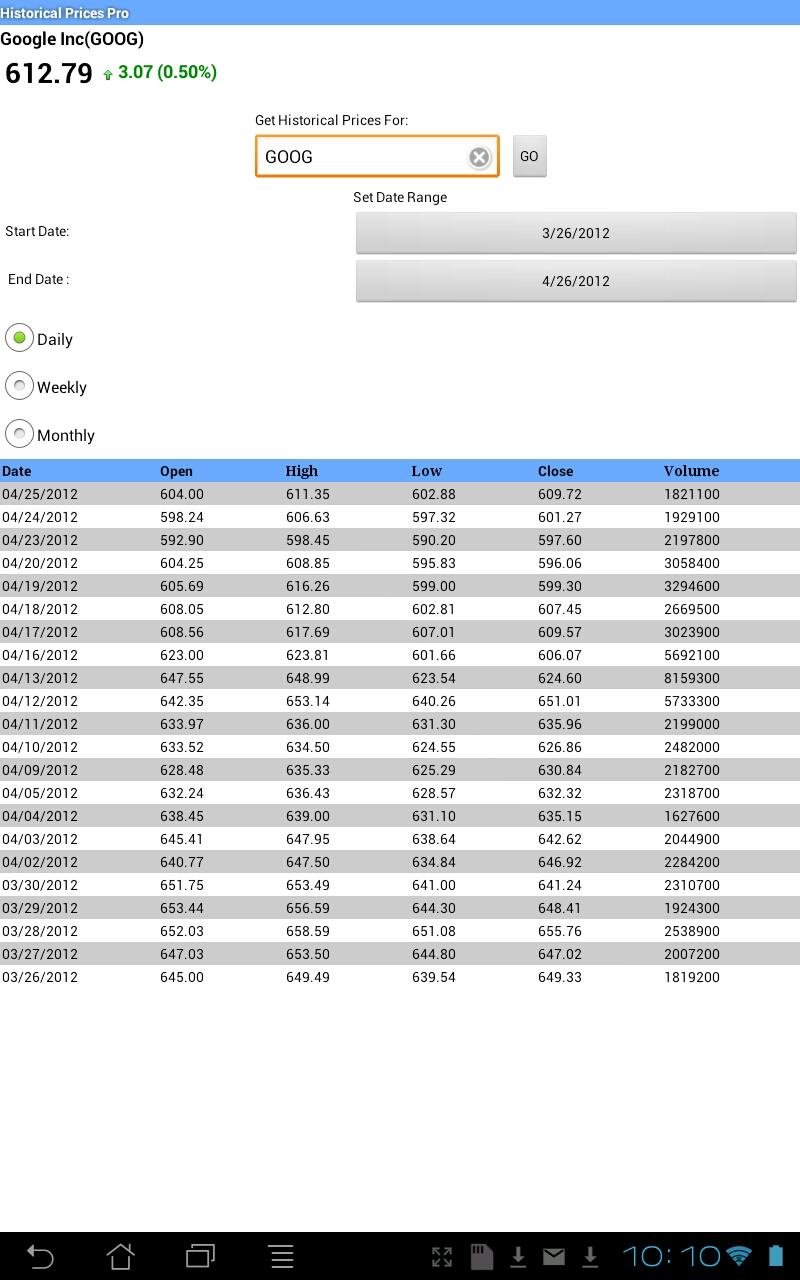The width and height of the screenshot is (800, 1280).
Task: Open the Start Date 3/26/2012 picker
Action: 576,233
